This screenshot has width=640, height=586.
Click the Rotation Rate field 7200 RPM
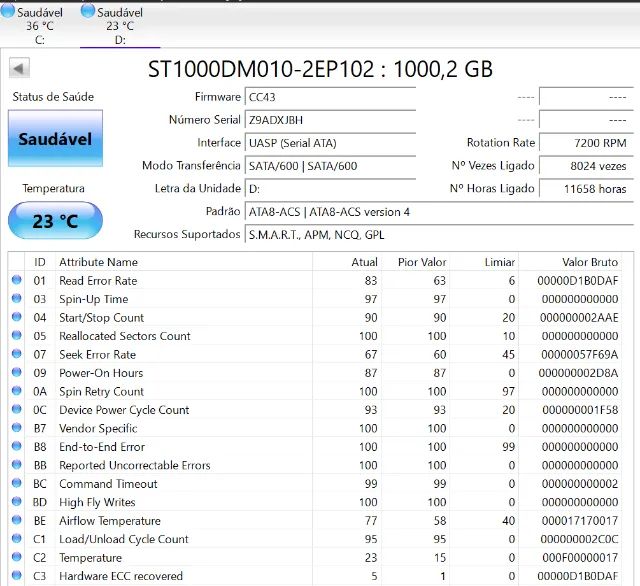[586, 143]
